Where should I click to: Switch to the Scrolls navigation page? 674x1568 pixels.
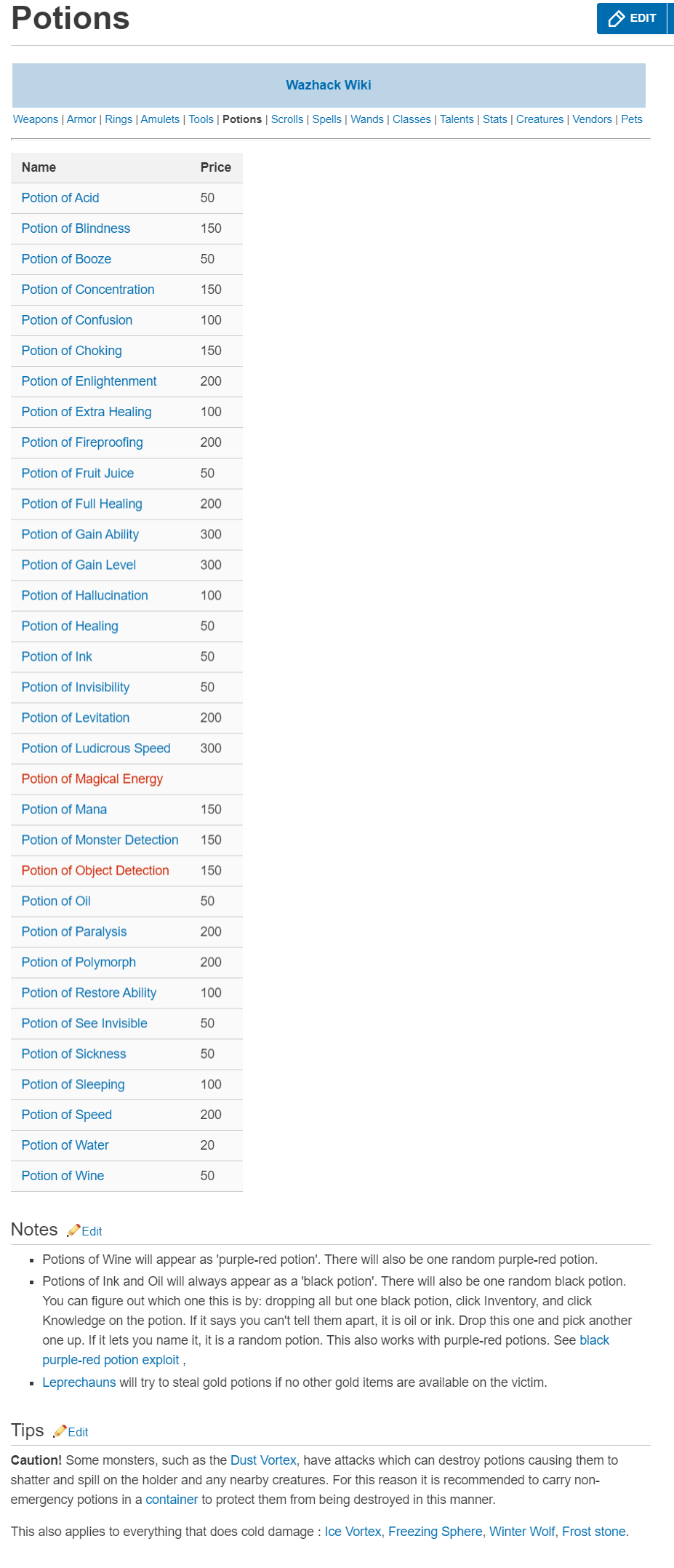tap(287, 119)
